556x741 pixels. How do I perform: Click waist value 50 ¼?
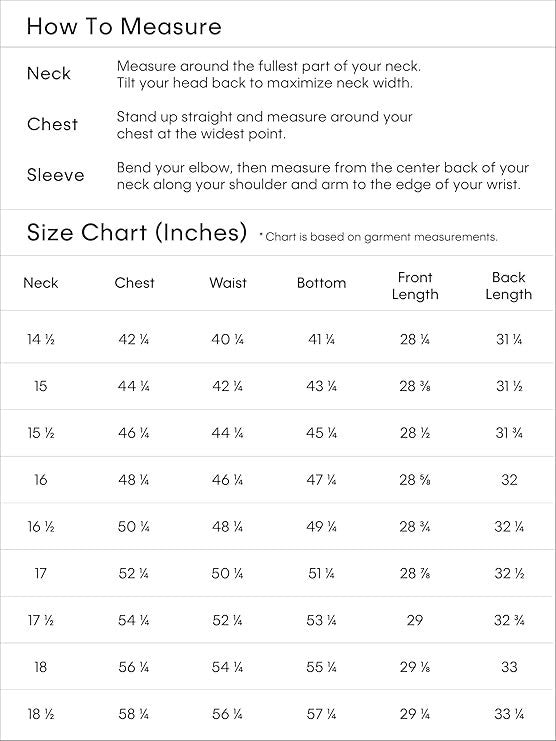[227, 573]
